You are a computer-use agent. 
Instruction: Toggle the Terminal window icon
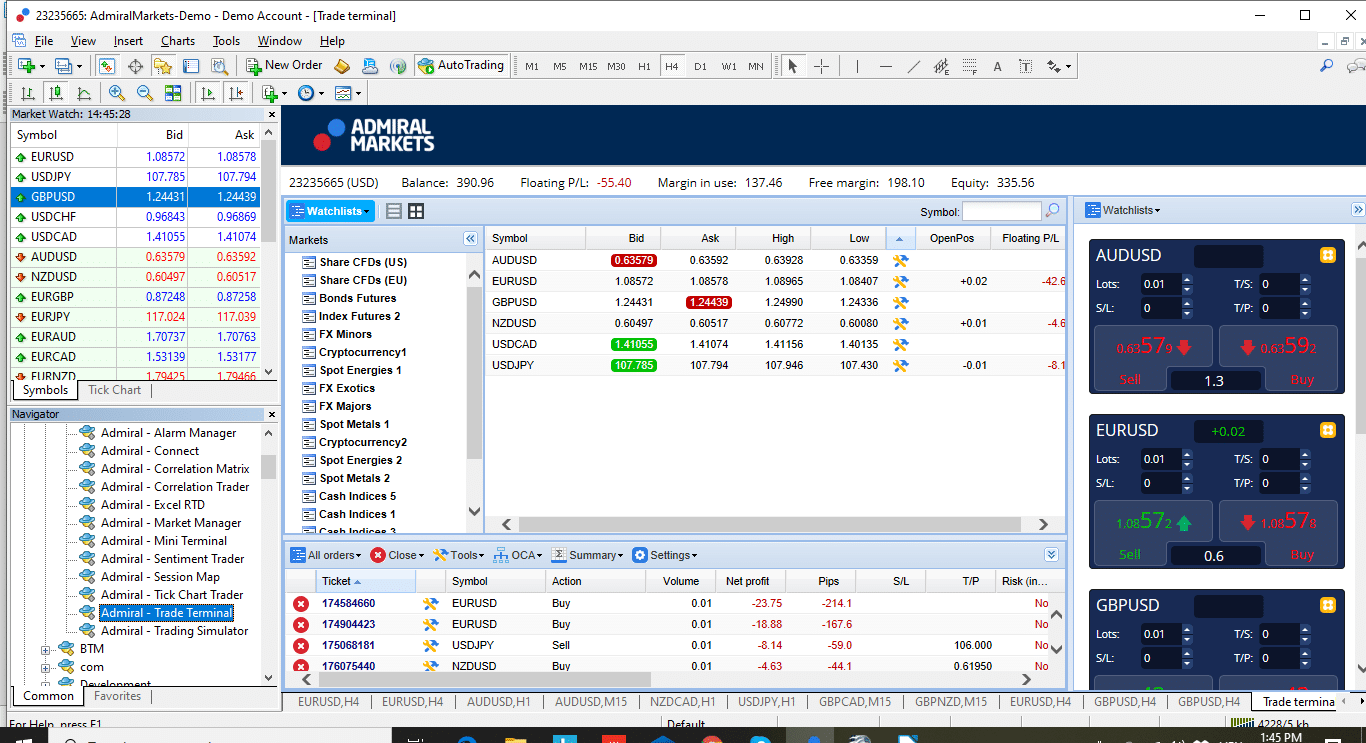pyautogui.click(x=191, y=66)
